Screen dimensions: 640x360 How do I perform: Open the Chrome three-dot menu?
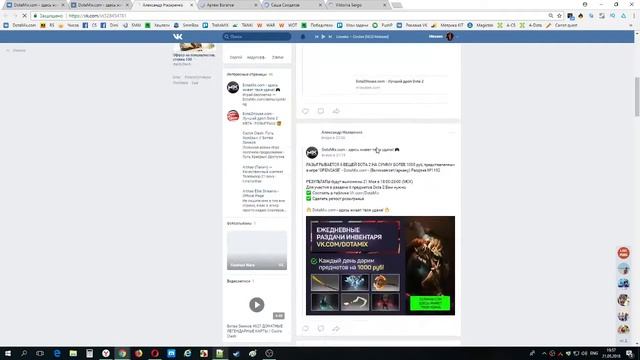pos(634,16)
